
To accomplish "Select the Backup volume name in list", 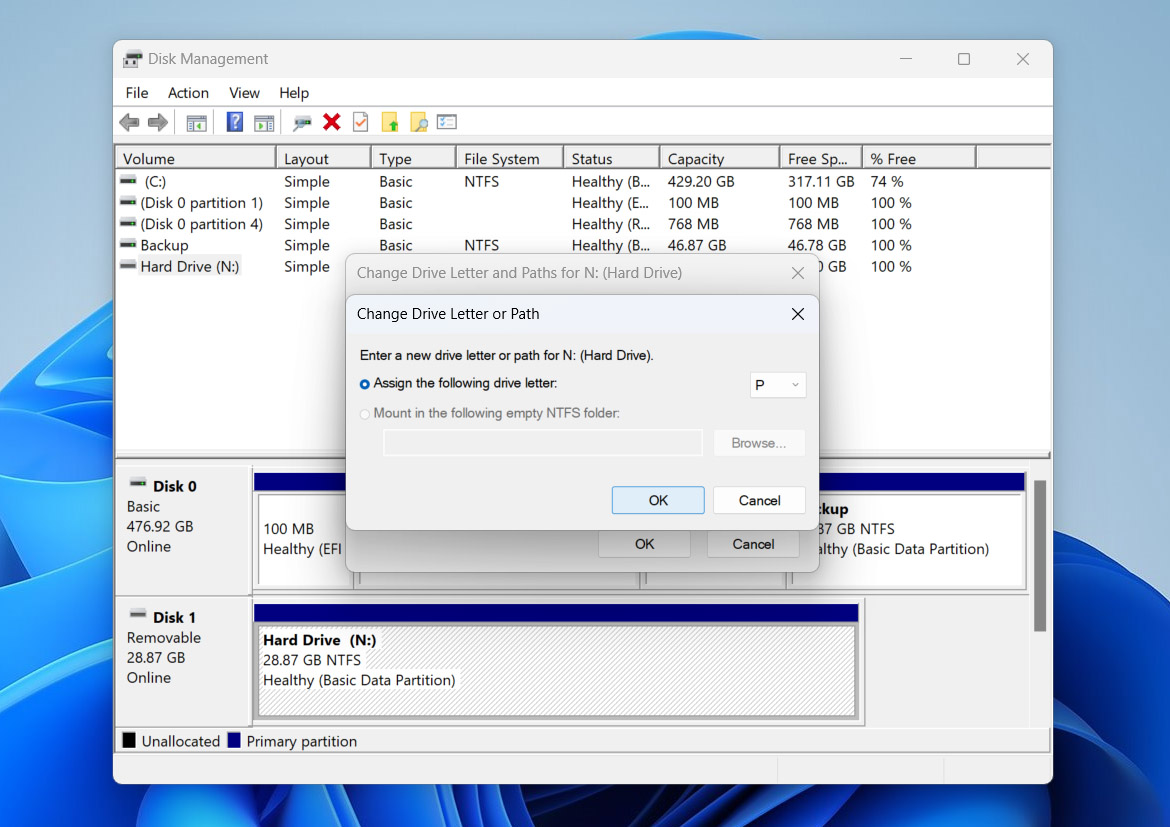I will click(164, 246).
